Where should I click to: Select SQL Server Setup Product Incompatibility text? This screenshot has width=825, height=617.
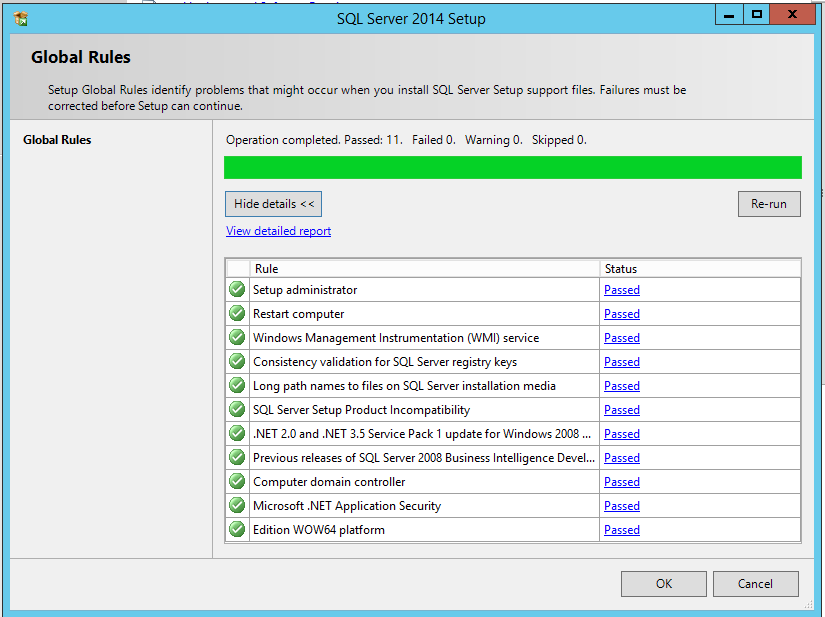[361, 410]
